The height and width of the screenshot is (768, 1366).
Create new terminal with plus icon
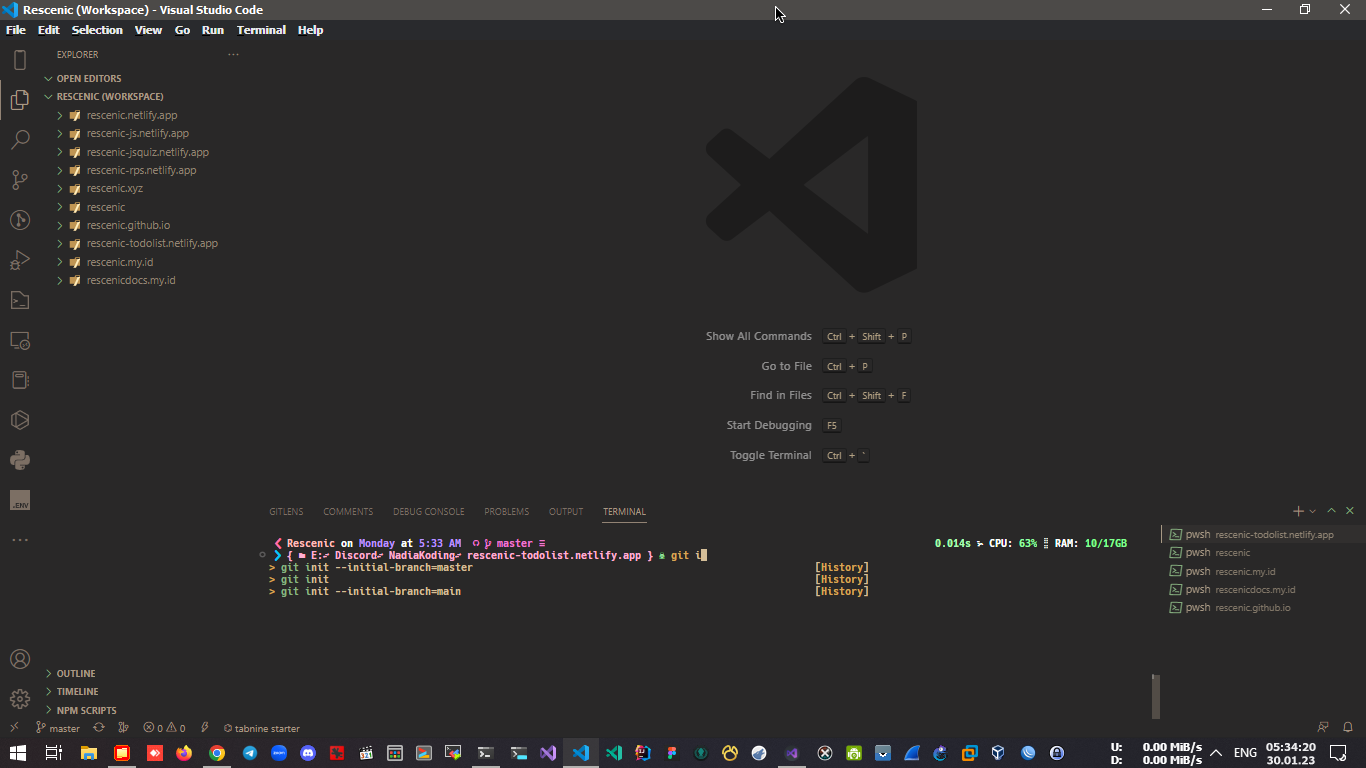[x=1298, y=511]
